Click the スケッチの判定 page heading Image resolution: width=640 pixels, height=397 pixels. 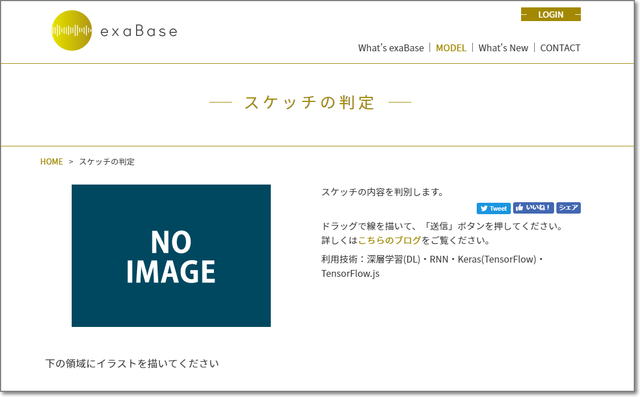(x=309, y=102)
